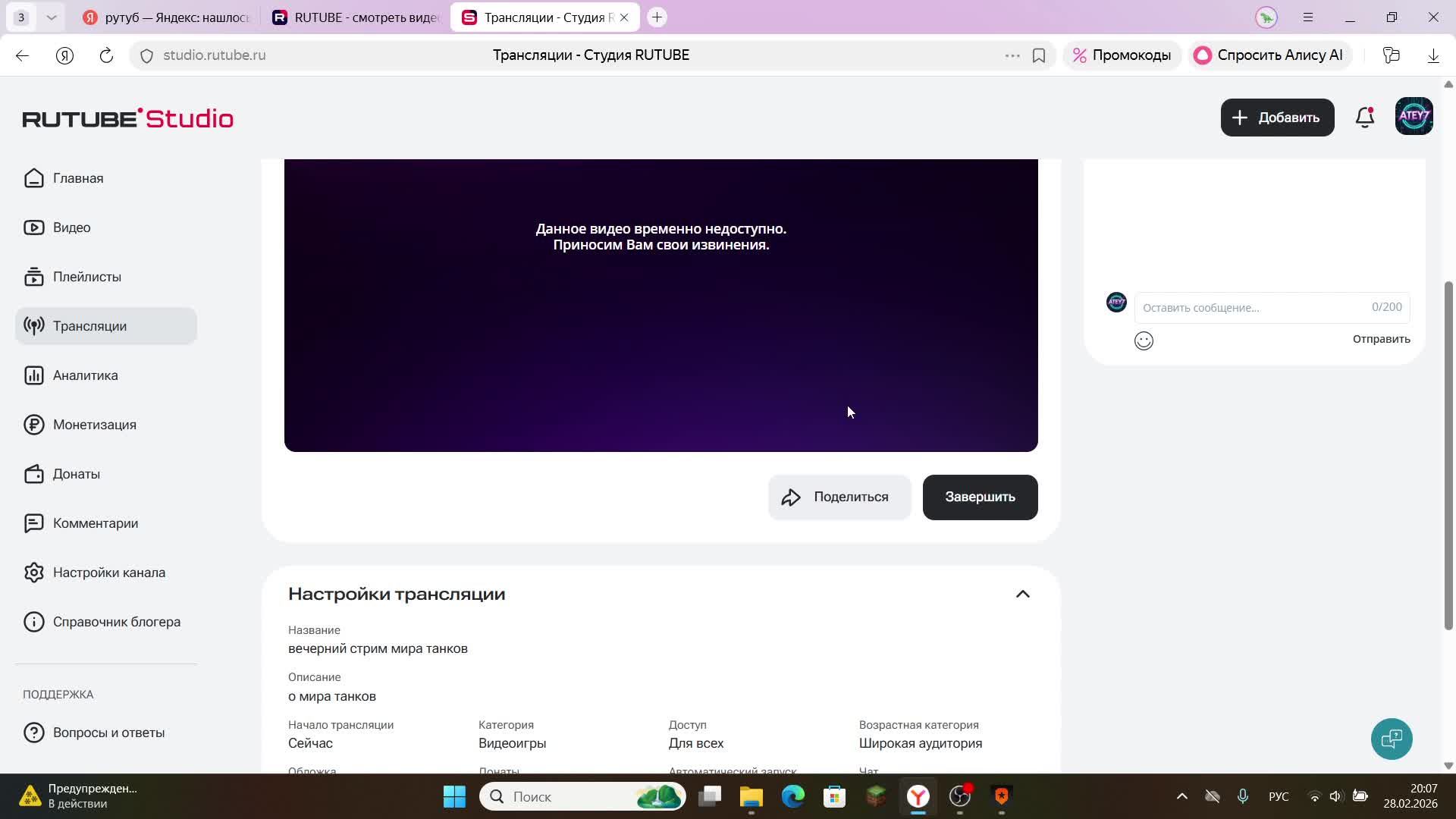Click the emoji smiley icon in chat
The width and height of the screenshot is (1456, 819).
(x=1144, y=341)
